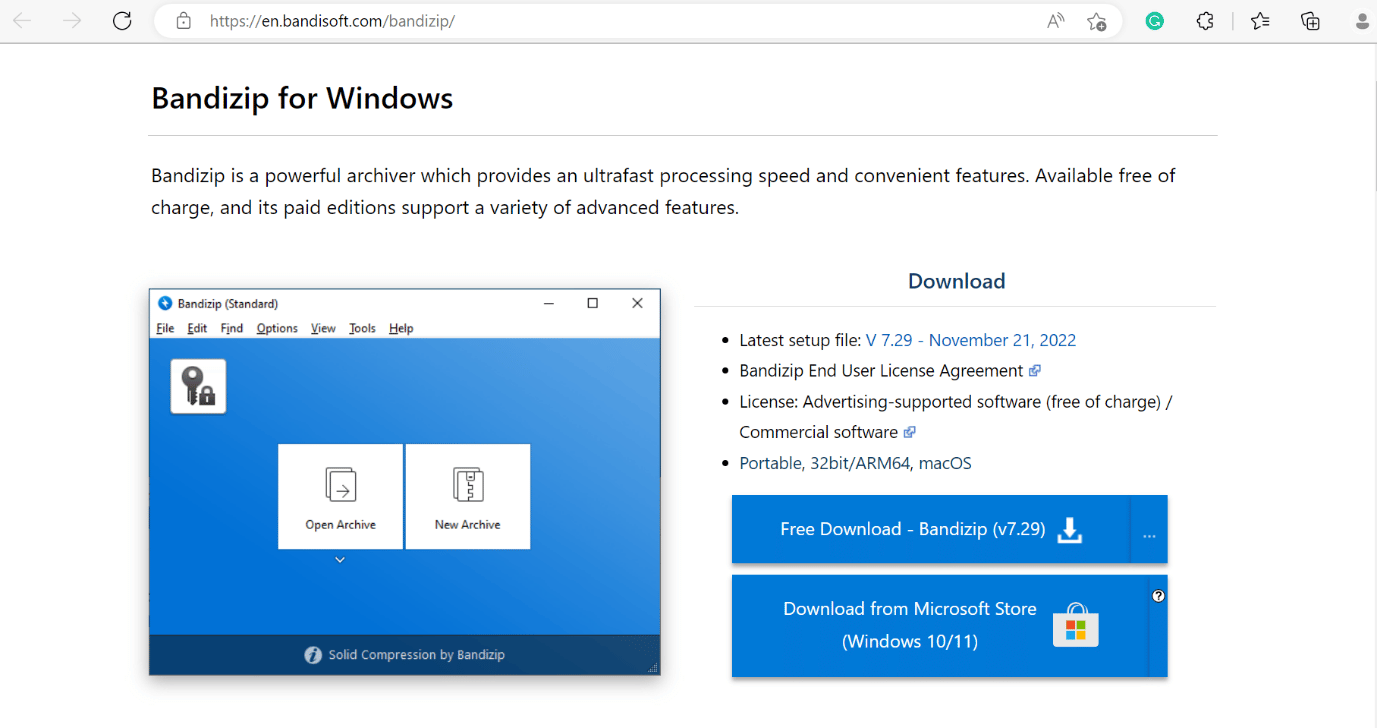Open the Portable download link

(x=770, y=463)
